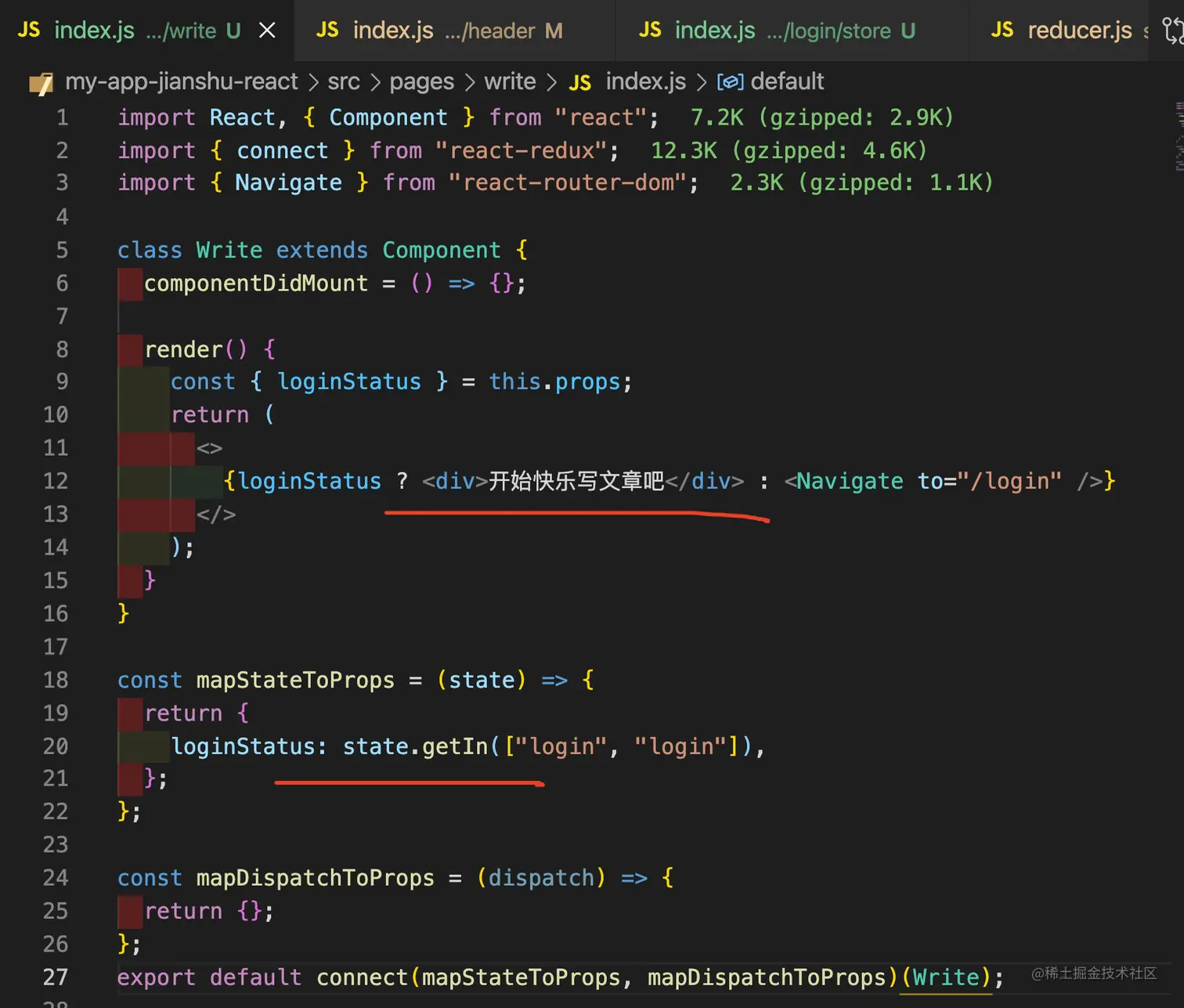Click the breadcrumb project folder icon

pyautogui.click(x=41, y=83)
